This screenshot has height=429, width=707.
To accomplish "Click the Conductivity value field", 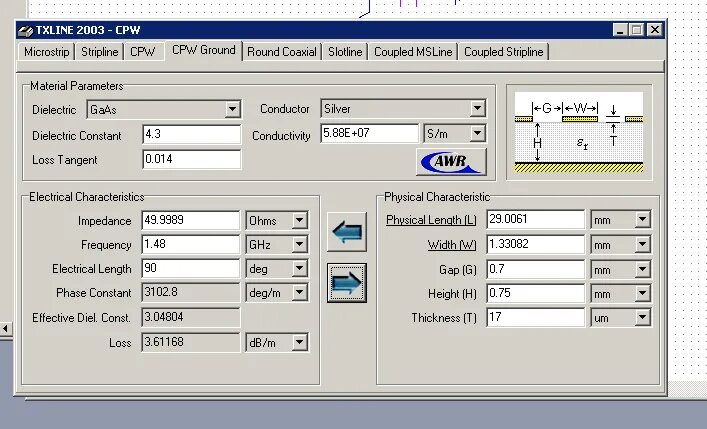I will 370,133.
